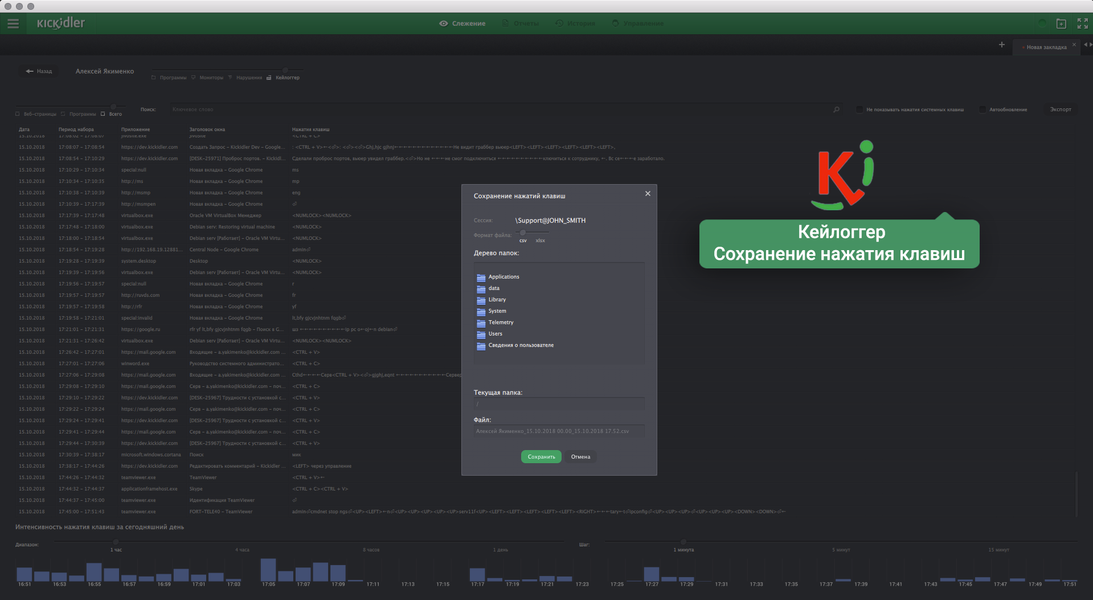This screenshot has width=1093, height=600.
Task: Toggle the Автообновление checkbox
Action: 982,109
